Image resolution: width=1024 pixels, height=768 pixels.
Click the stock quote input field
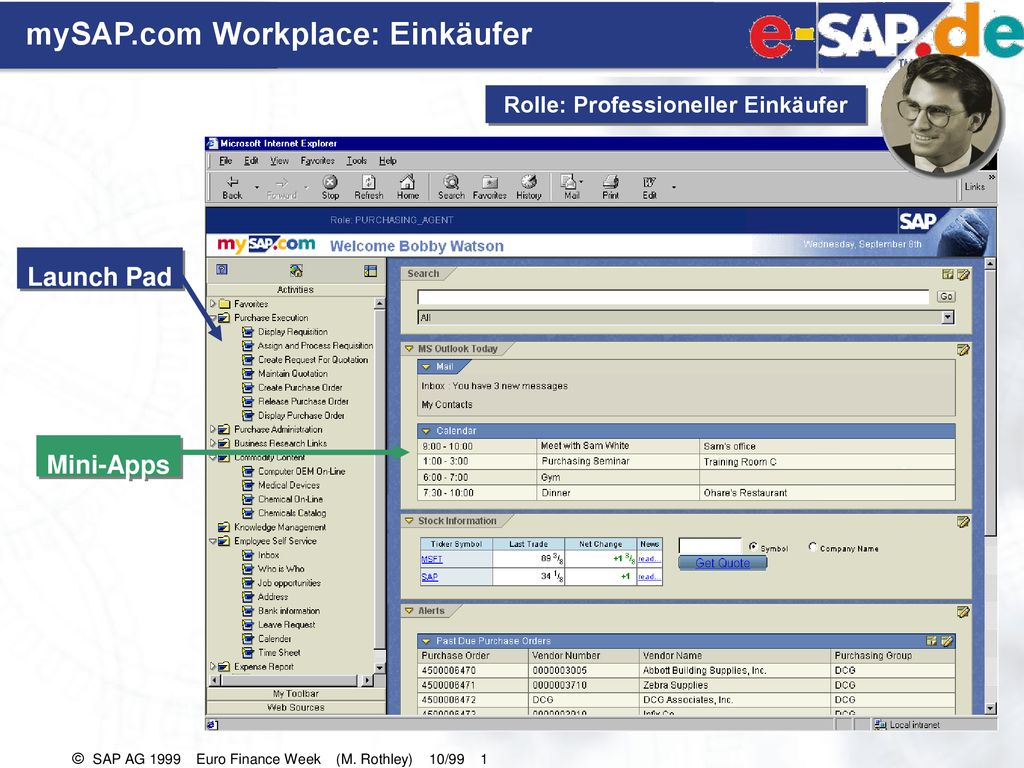tap(711, 545)
